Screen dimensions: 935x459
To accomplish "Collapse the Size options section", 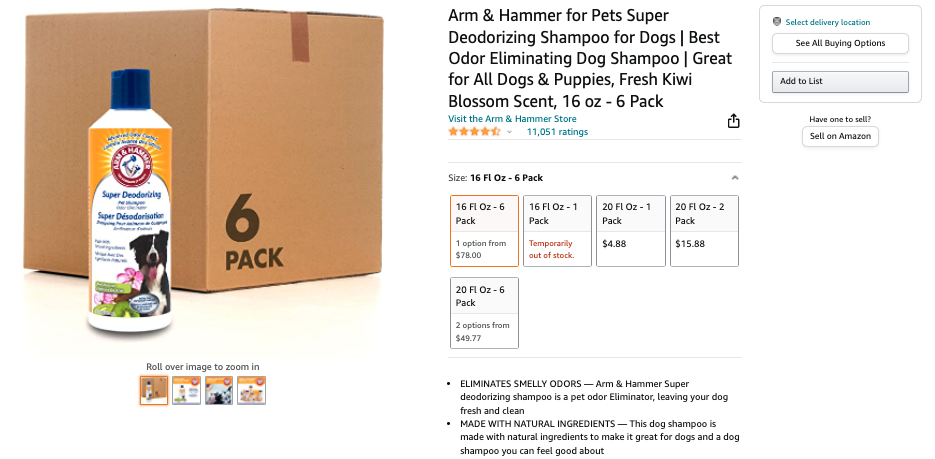I will pyautogui.click(x=736, y=178).
